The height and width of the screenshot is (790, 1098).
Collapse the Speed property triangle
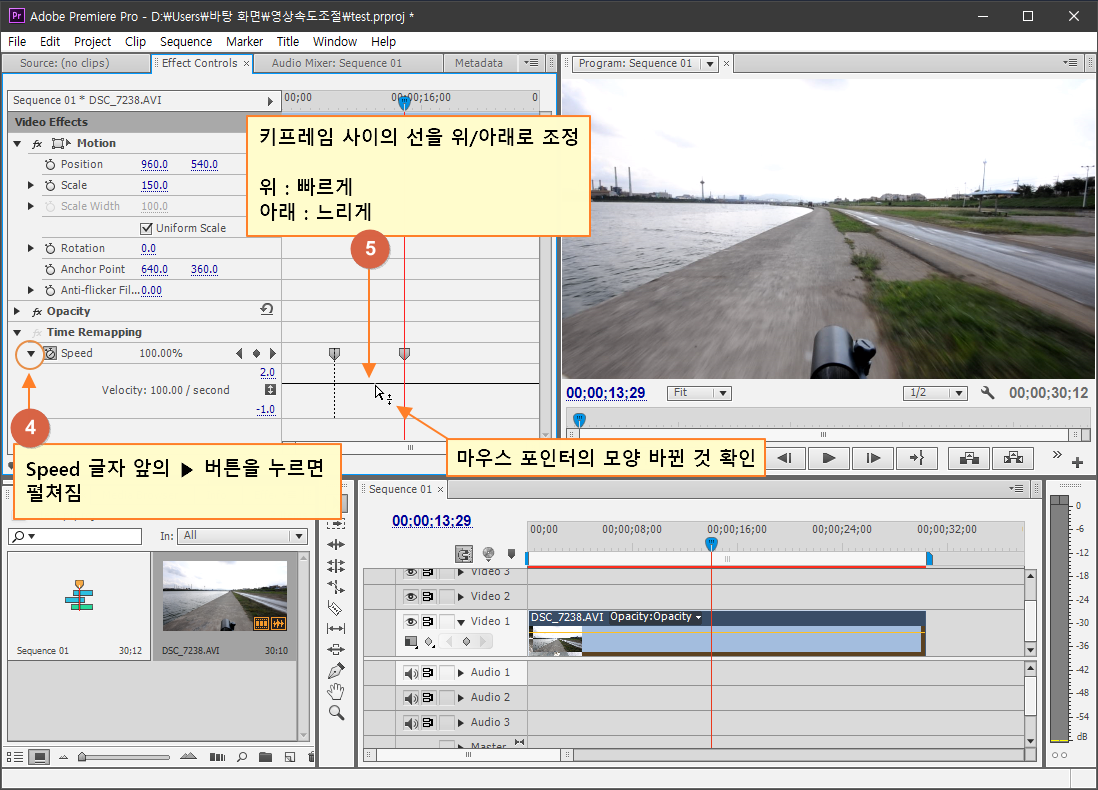pyautogui.click(x=31, y=354)
